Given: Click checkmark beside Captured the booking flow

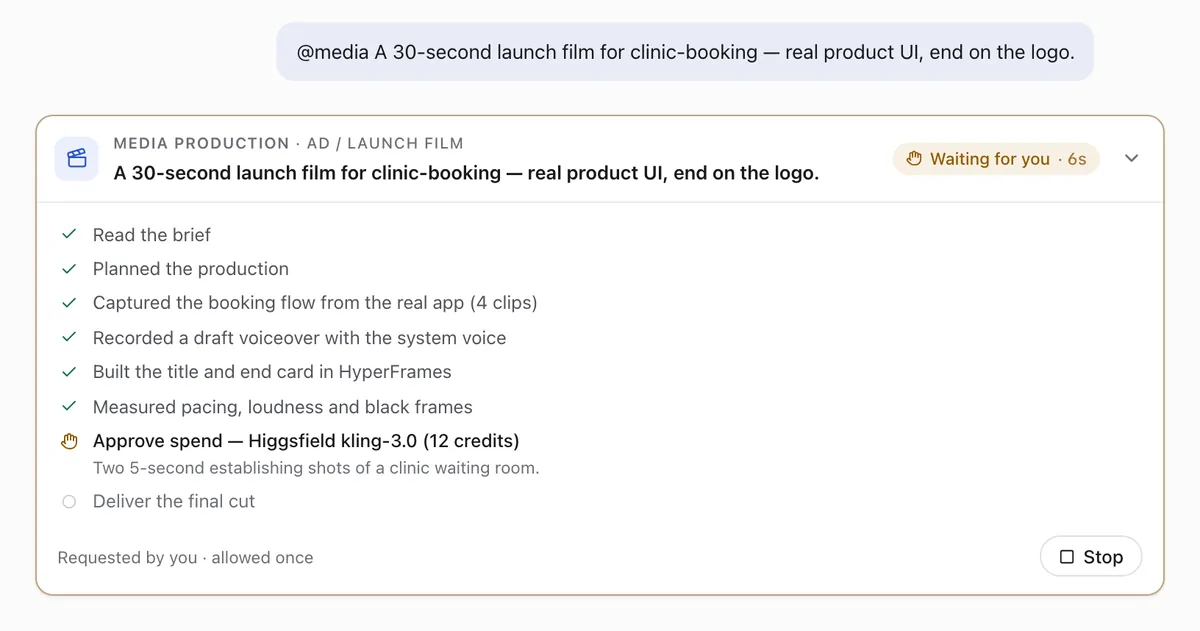Looking at the screenshot, I should [69, 303].
